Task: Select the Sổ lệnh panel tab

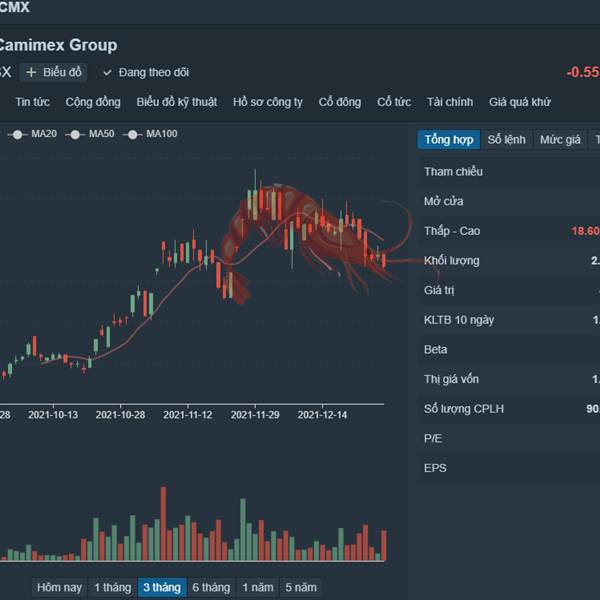Action: (x=507, y=140)
